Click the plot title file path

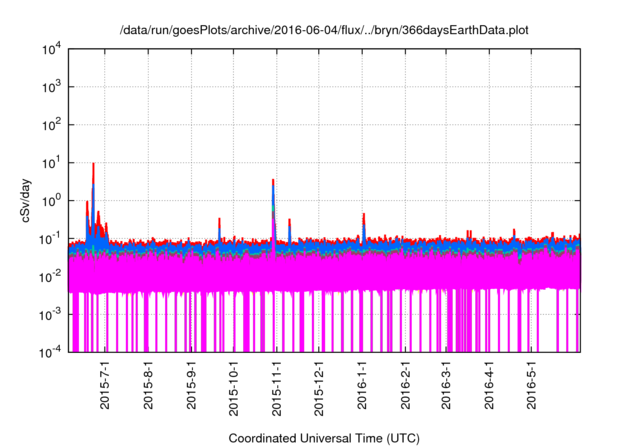coord(324,30)
